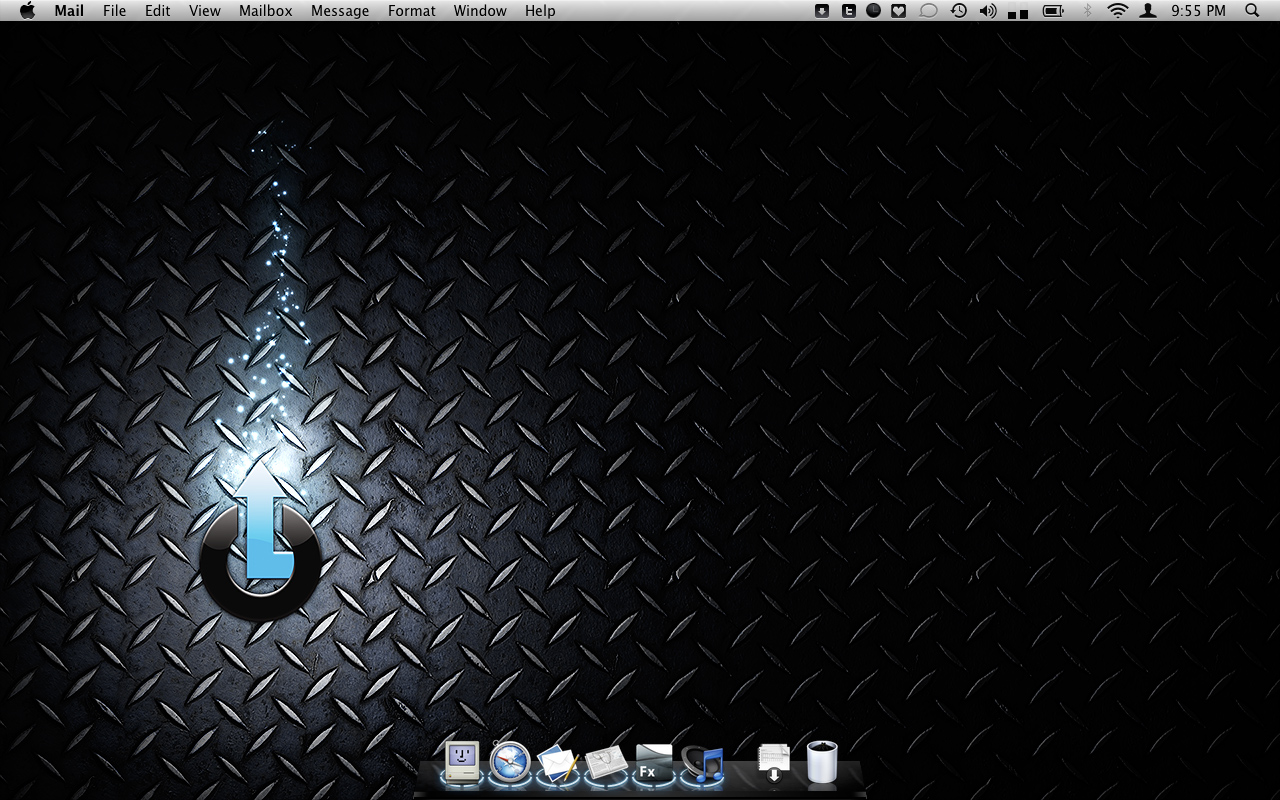This screenshot has height=800, width=1280.
Task: Open the chat bubble status menu
Action: [928, 11]
